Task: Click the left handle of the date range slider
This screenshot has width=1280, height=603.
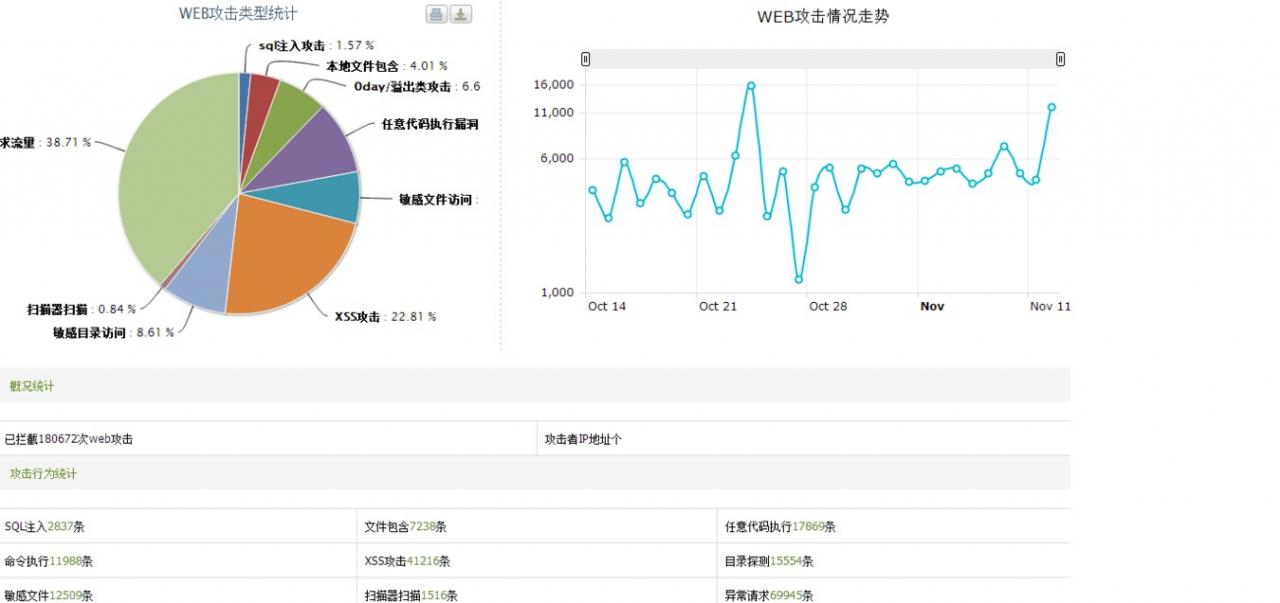Action: coord(585,58)
